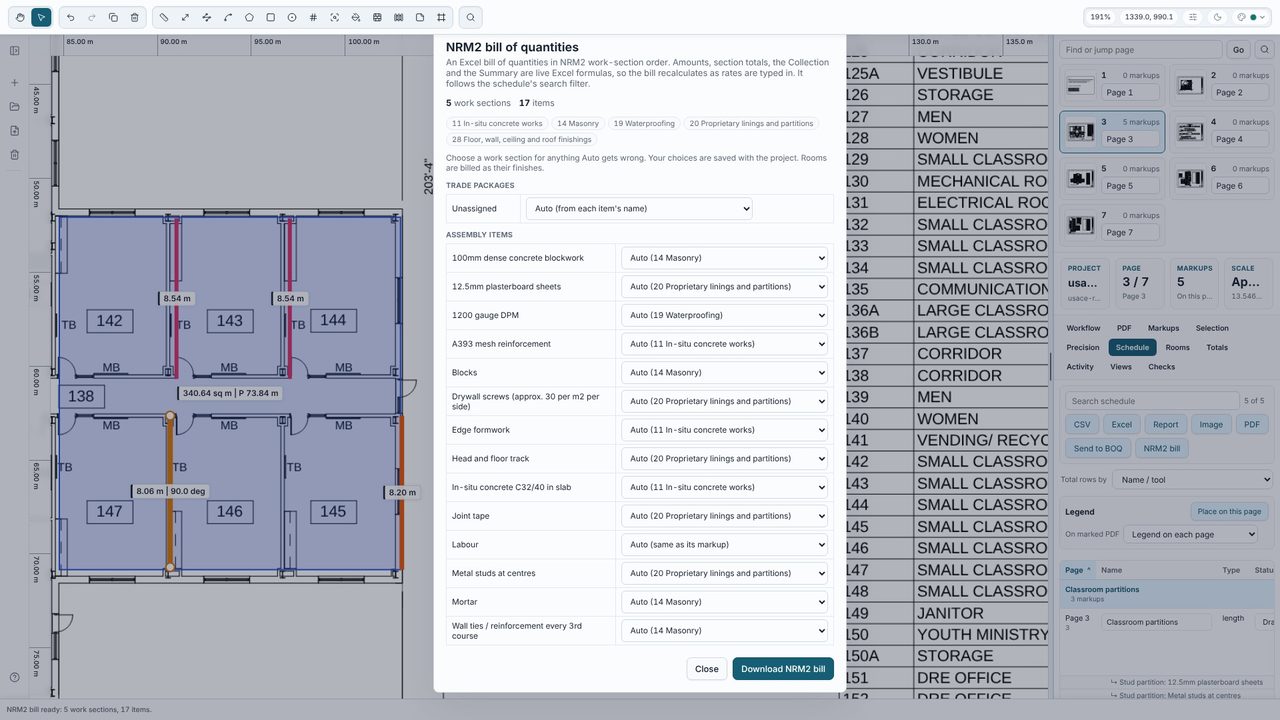Image resolution: width=1280 pixels, height=720 pixels.
Task: Open the magnifier search tool in toolbar
Action: pyautogui.click(x=470, y=17)
